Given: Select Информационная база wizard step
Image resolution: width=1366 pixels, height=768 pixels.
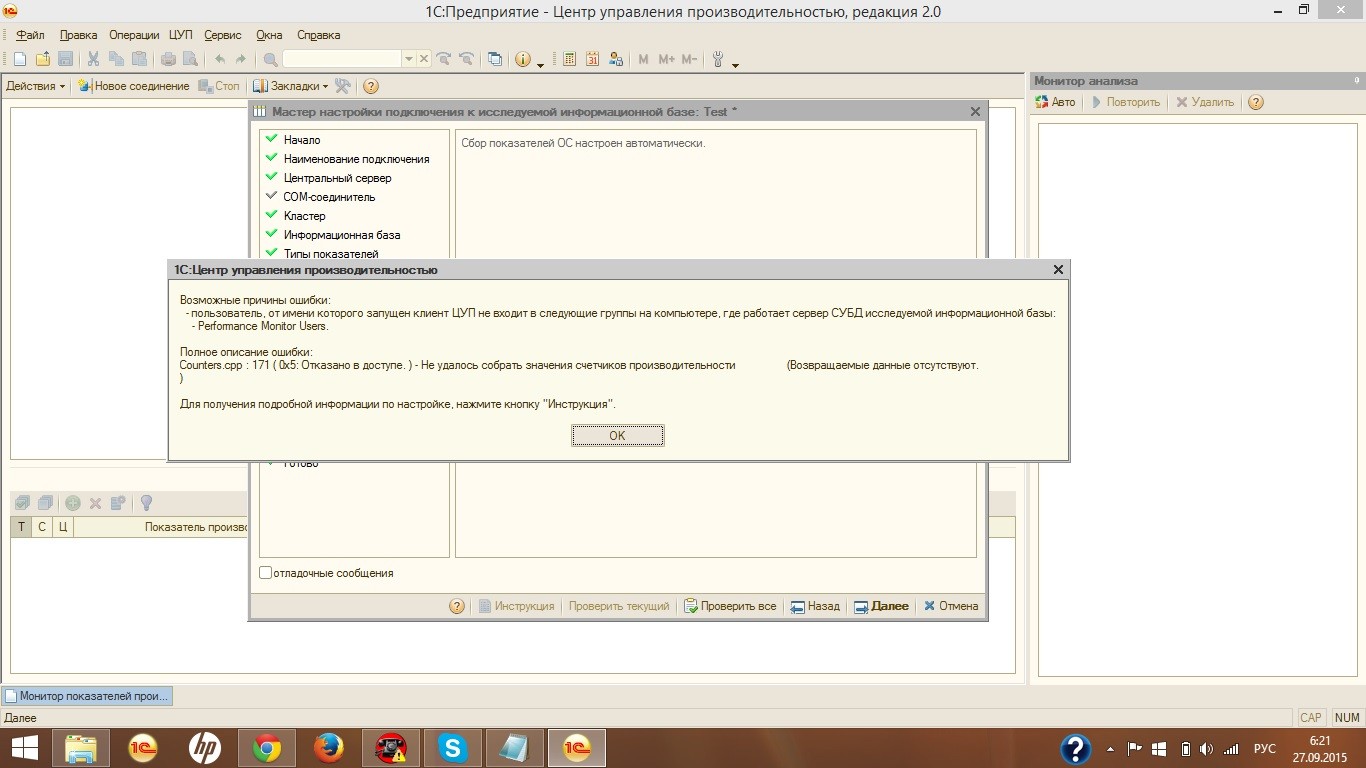Looking at the screenshot, I should (341, 235).
